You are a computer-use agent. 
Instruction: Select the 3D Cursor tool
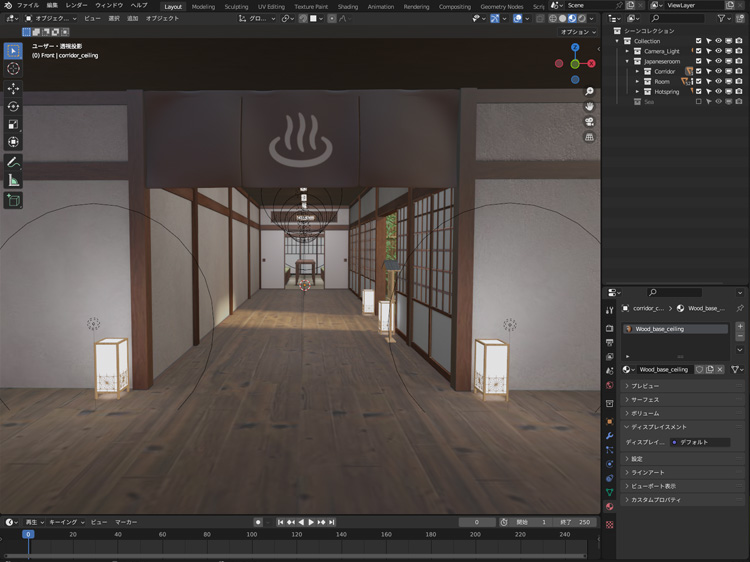click(x=13, y=69)
